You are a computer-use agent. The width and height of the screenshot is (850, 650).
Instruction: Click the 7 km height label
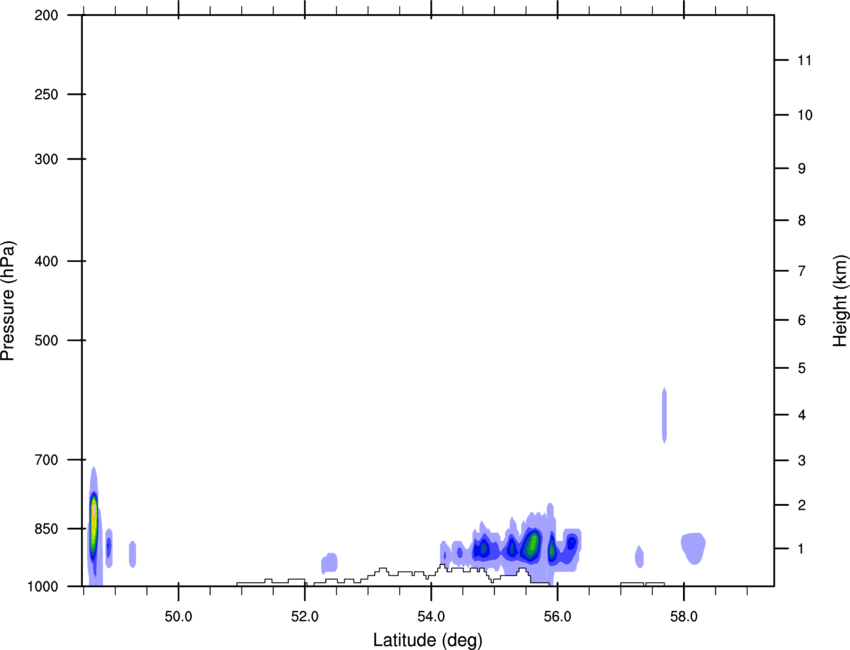[x=802, y=271]
